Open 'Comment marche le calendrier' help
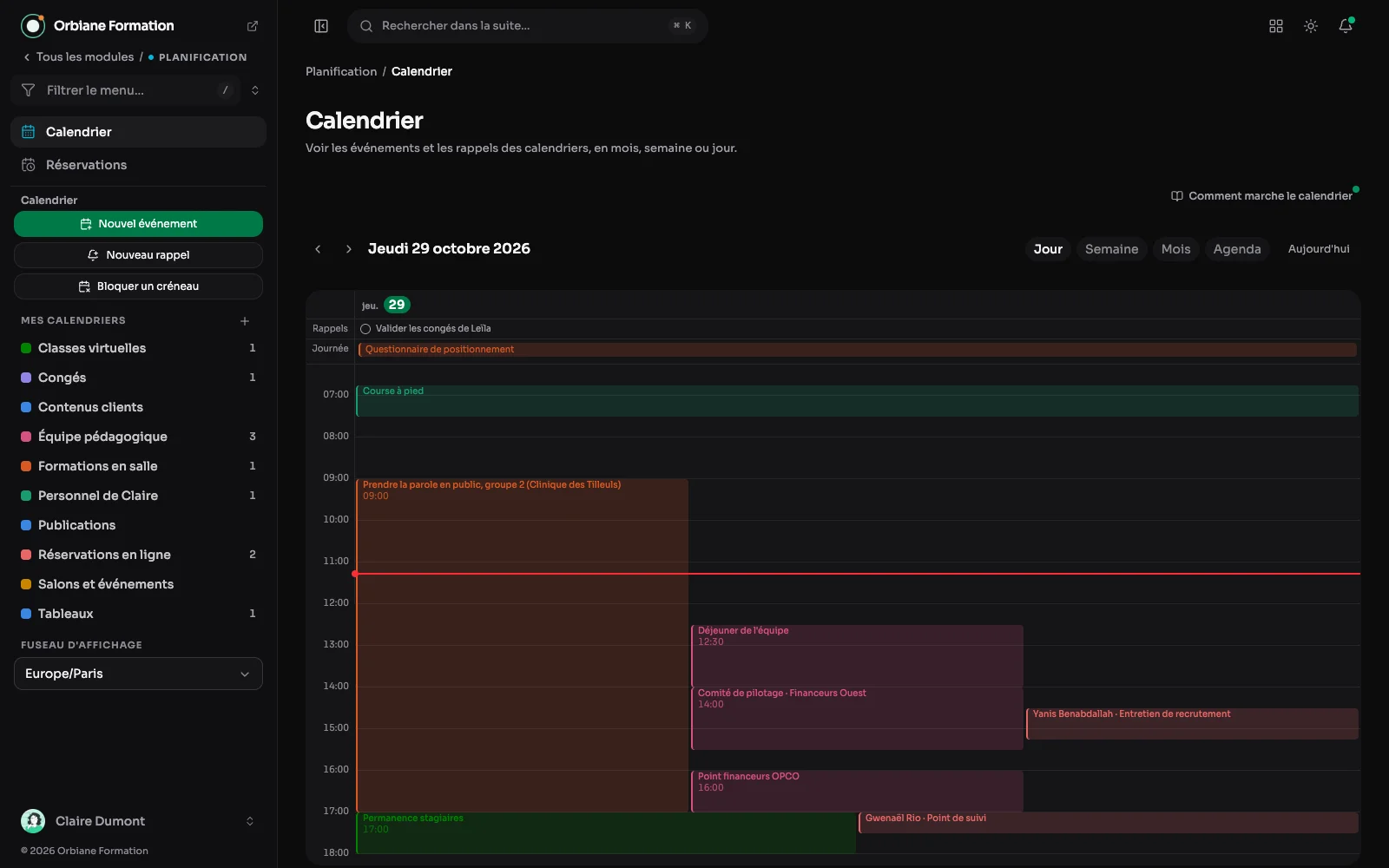This screenshot has height=868, width=1389. (x=1261, y=196)
